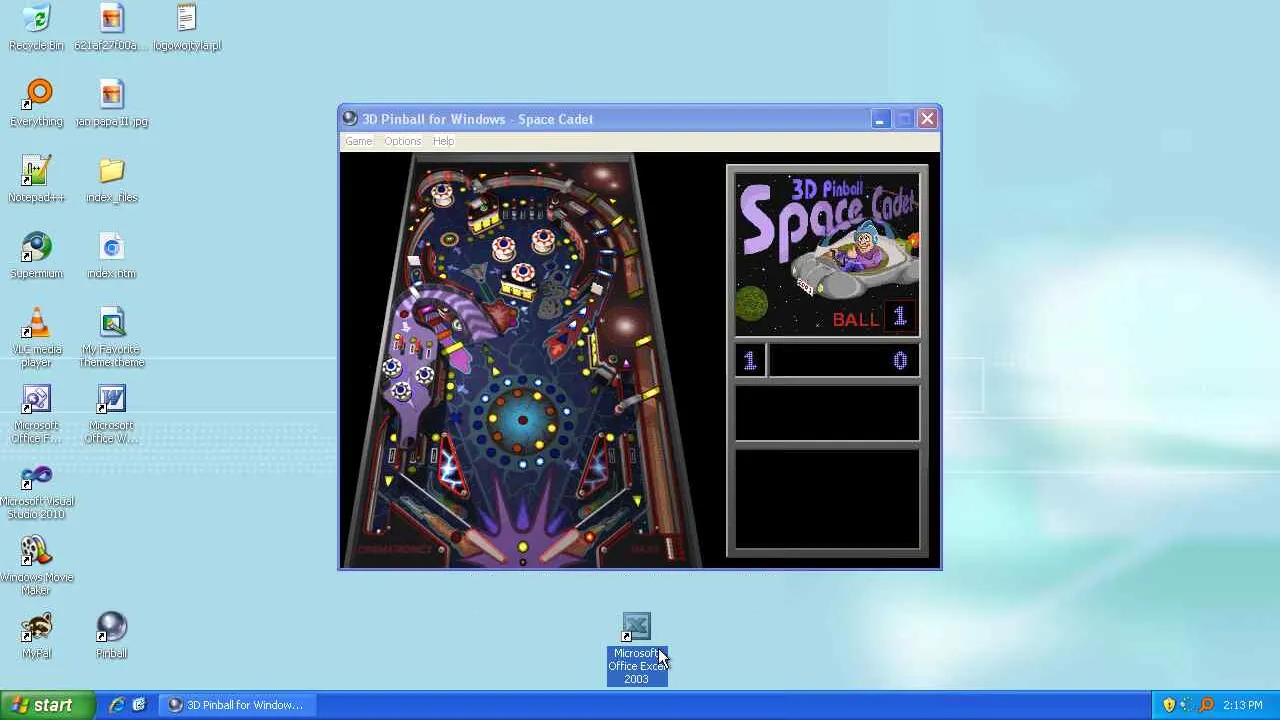Select the Recycle Bin desktop icon
Screen dimensions: 1280x720
[36, 28]
